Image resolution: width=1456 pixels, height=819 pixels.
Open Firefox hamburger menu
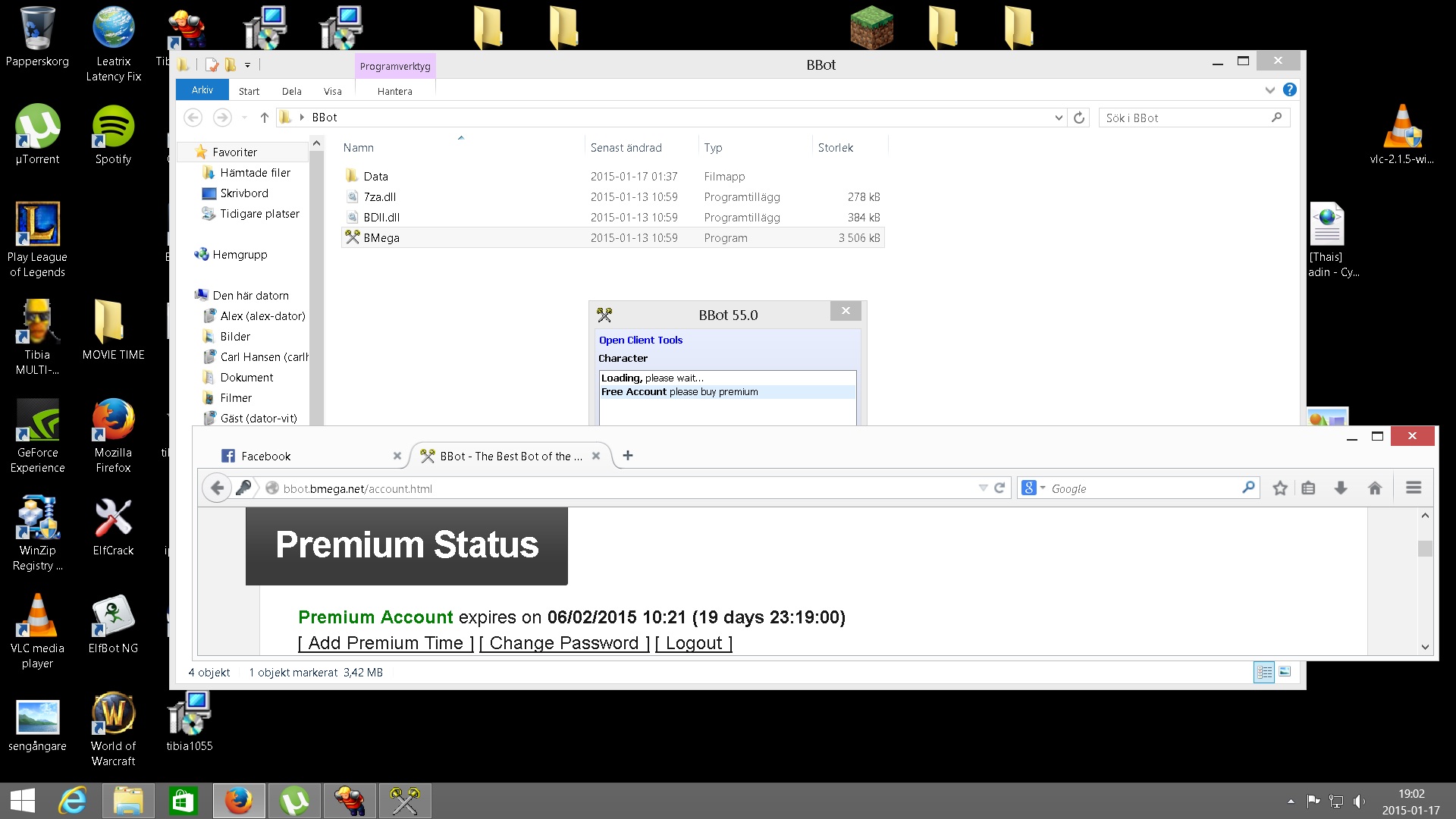[1413, 488]
